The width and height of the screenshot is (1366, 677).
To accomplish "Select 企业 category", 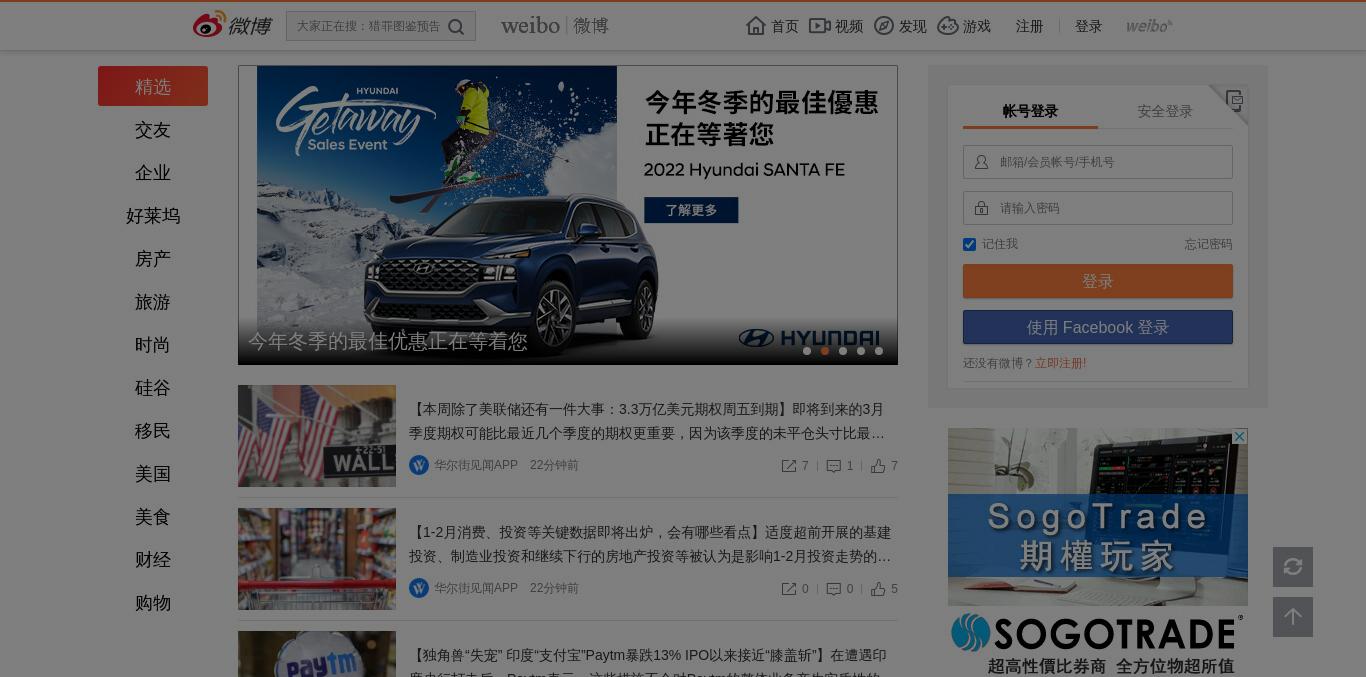I will tap(153, 173).
